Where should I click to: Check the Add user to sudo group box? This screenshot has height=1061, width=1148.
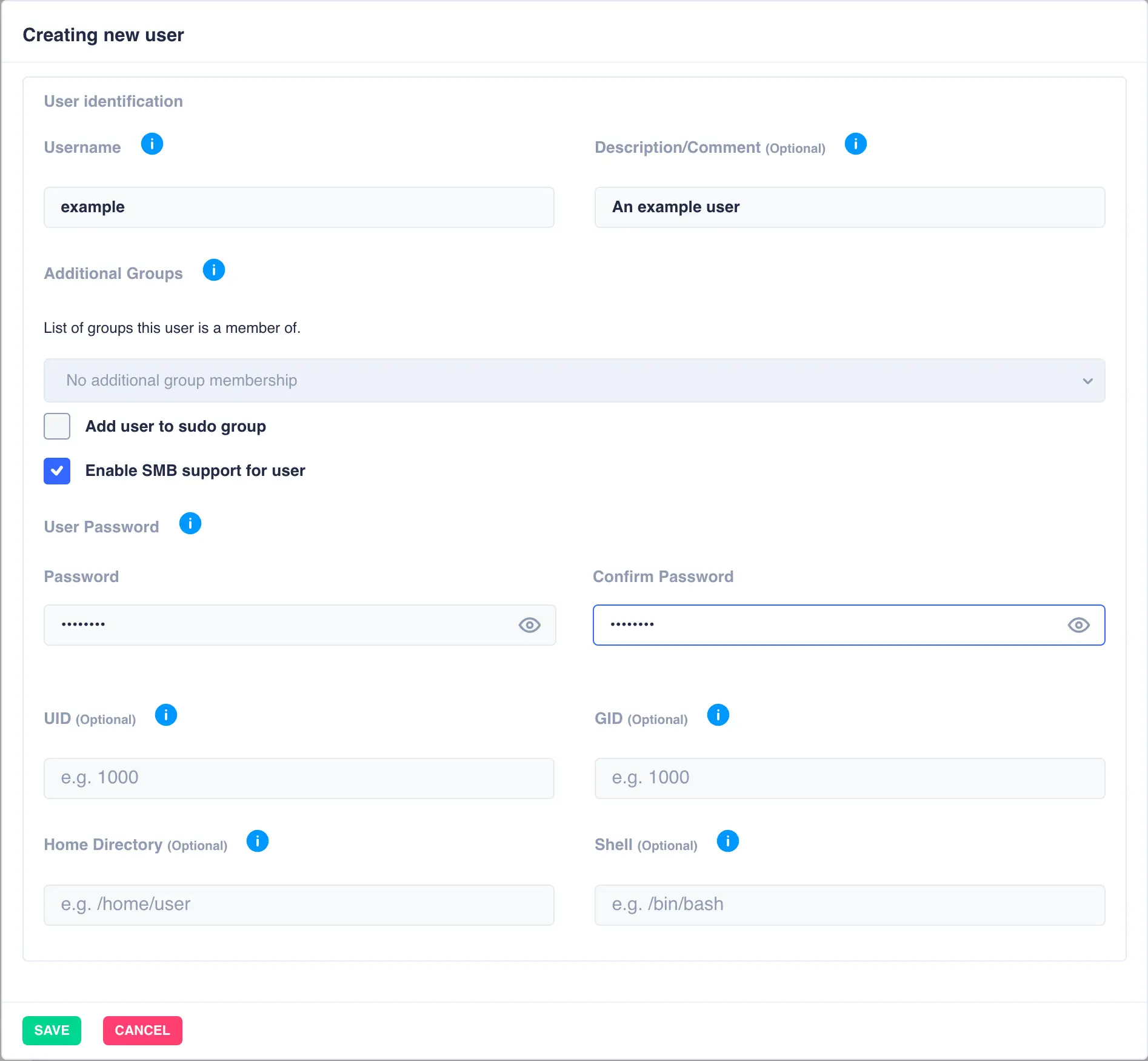coord(57,426)
